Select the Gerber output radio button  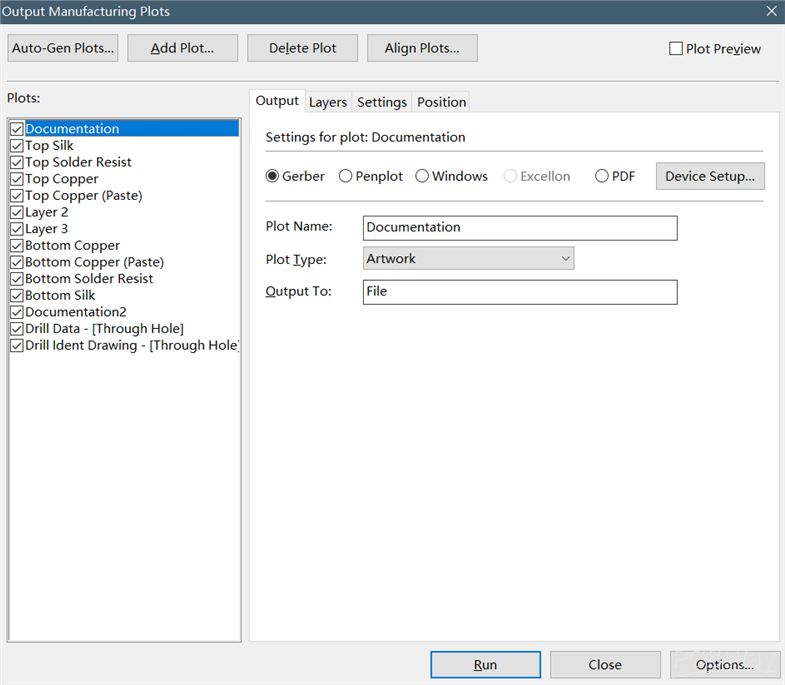(x=272, y=176)
